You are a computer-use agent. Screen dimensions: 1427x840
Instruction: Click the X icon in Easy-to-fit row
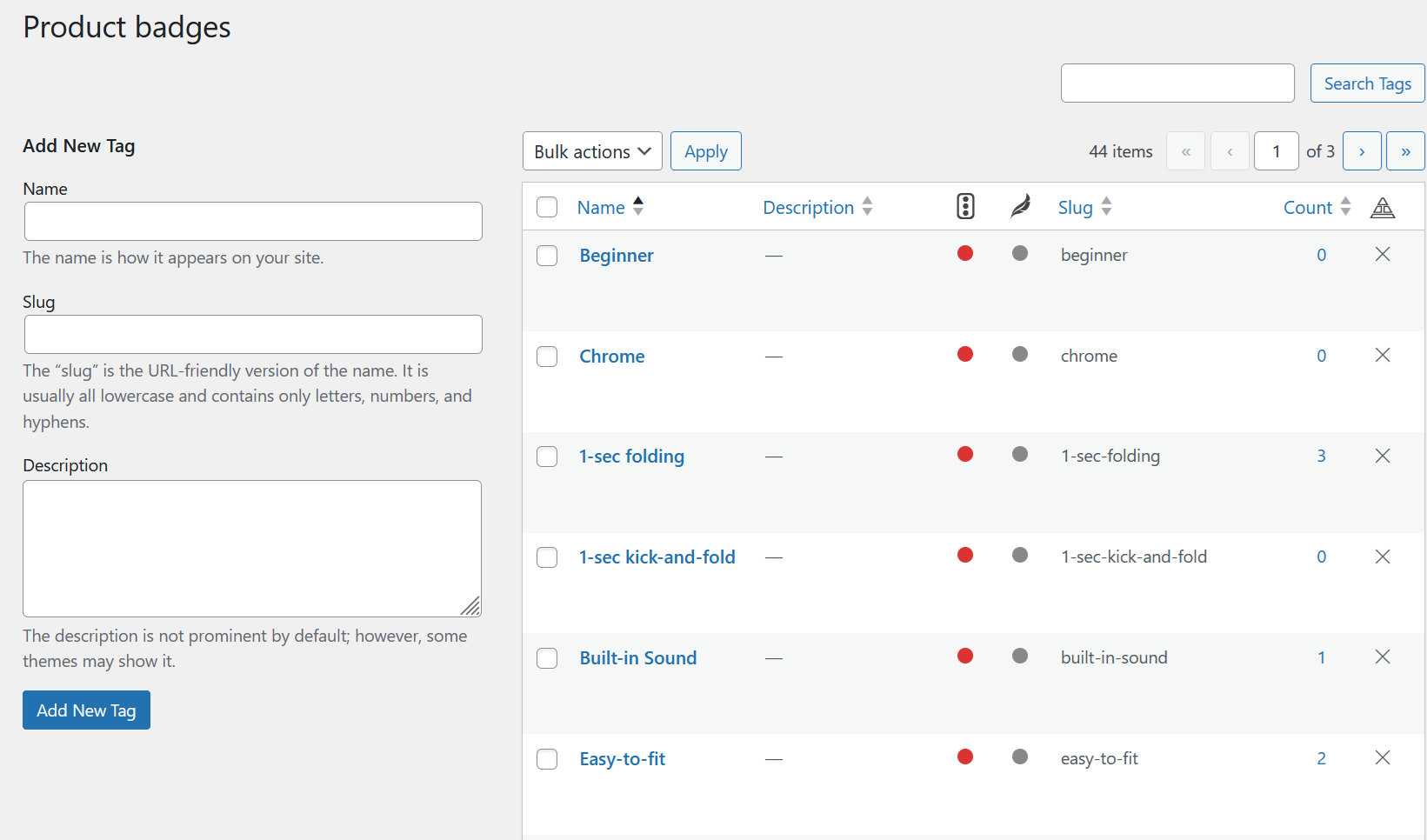[1383, 757]
